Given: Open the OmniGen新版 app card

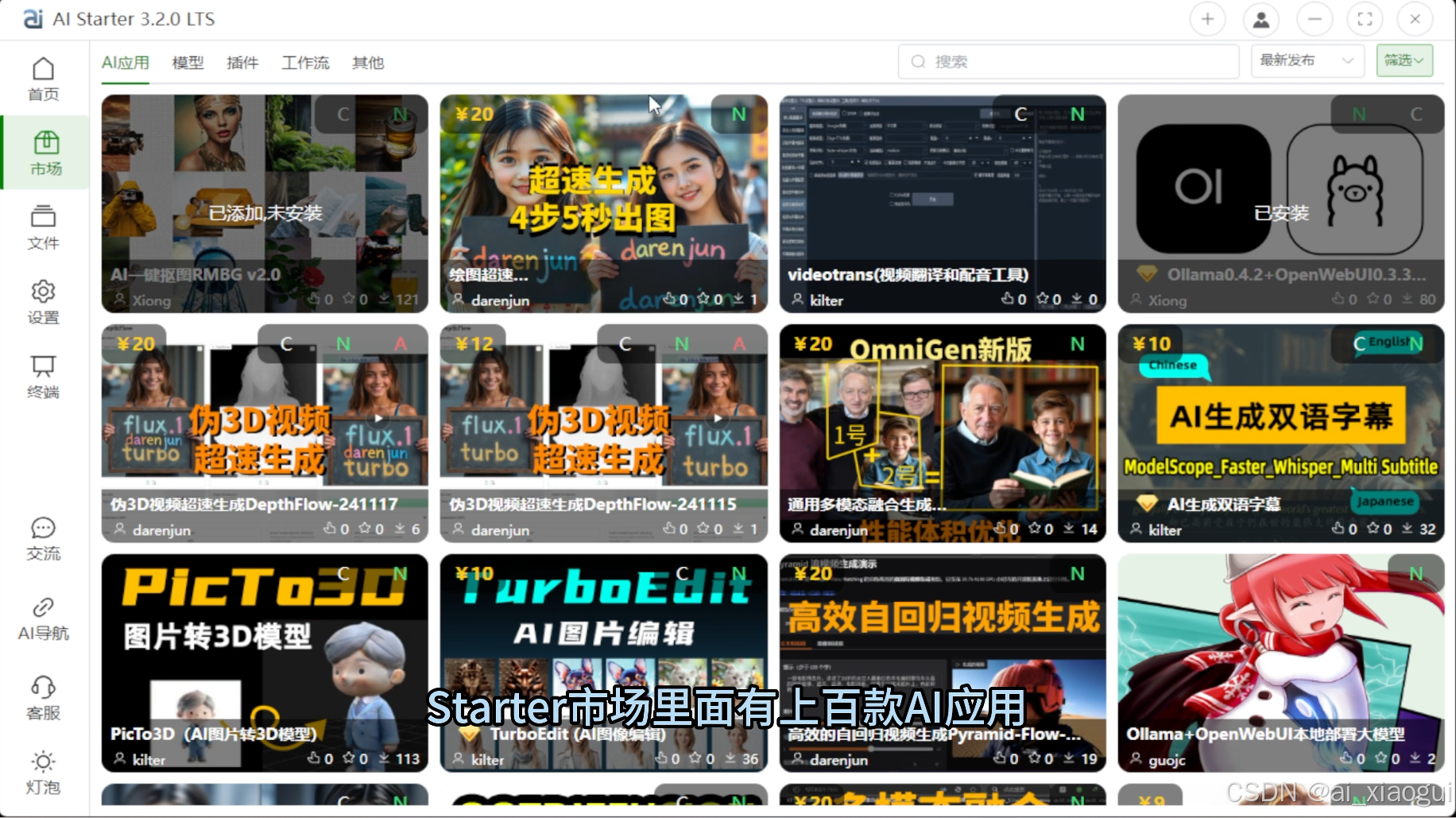Looking at the screenshot, I should tap(943, 433).
